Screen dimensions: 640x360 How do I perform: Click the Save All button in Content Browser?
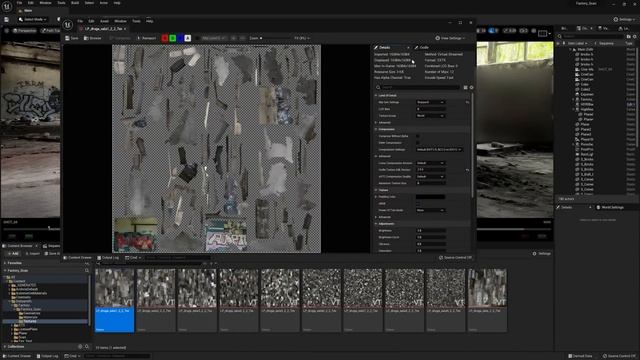[52, 253]
